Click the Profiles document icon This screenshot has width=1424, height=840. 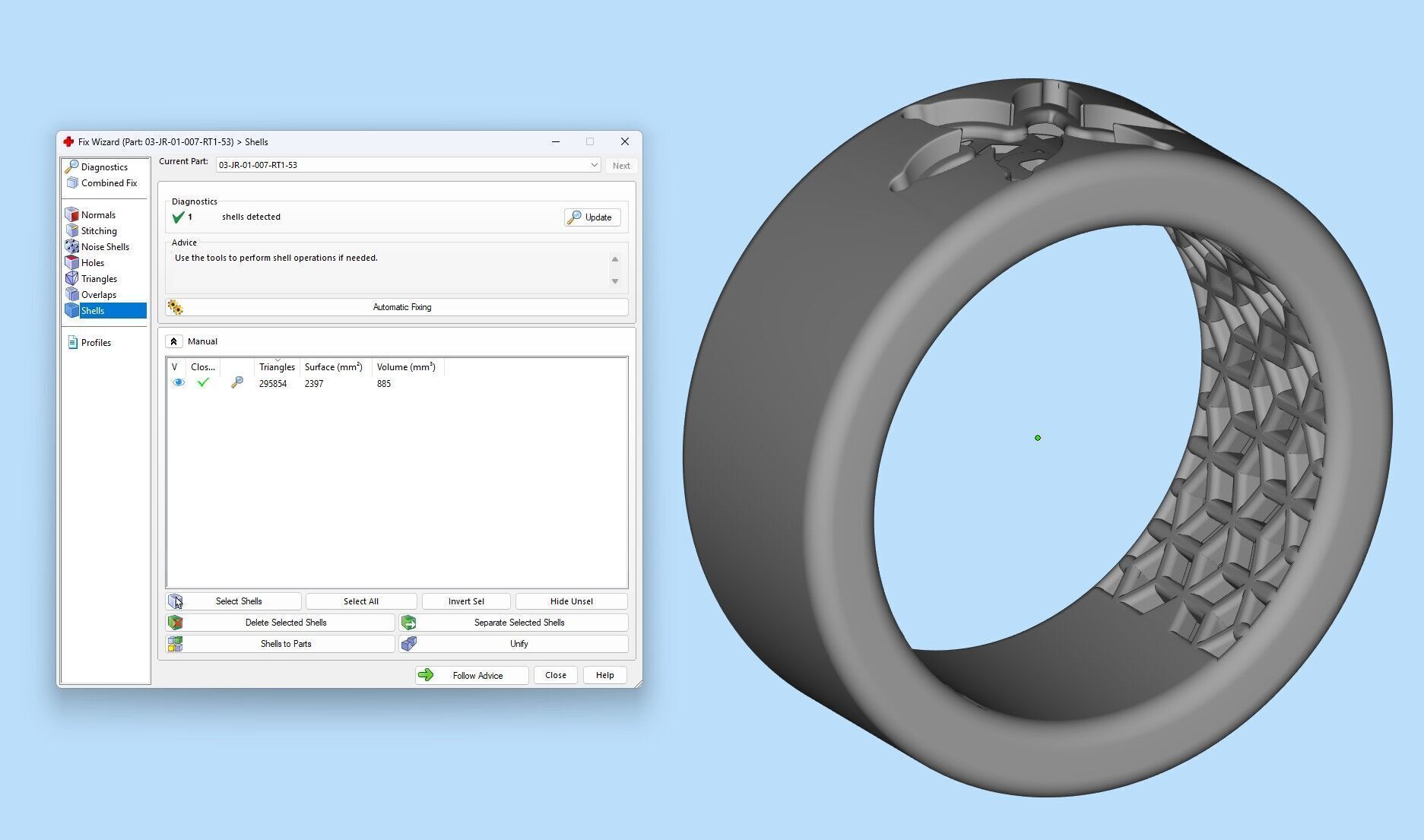[x=72, y=343]
